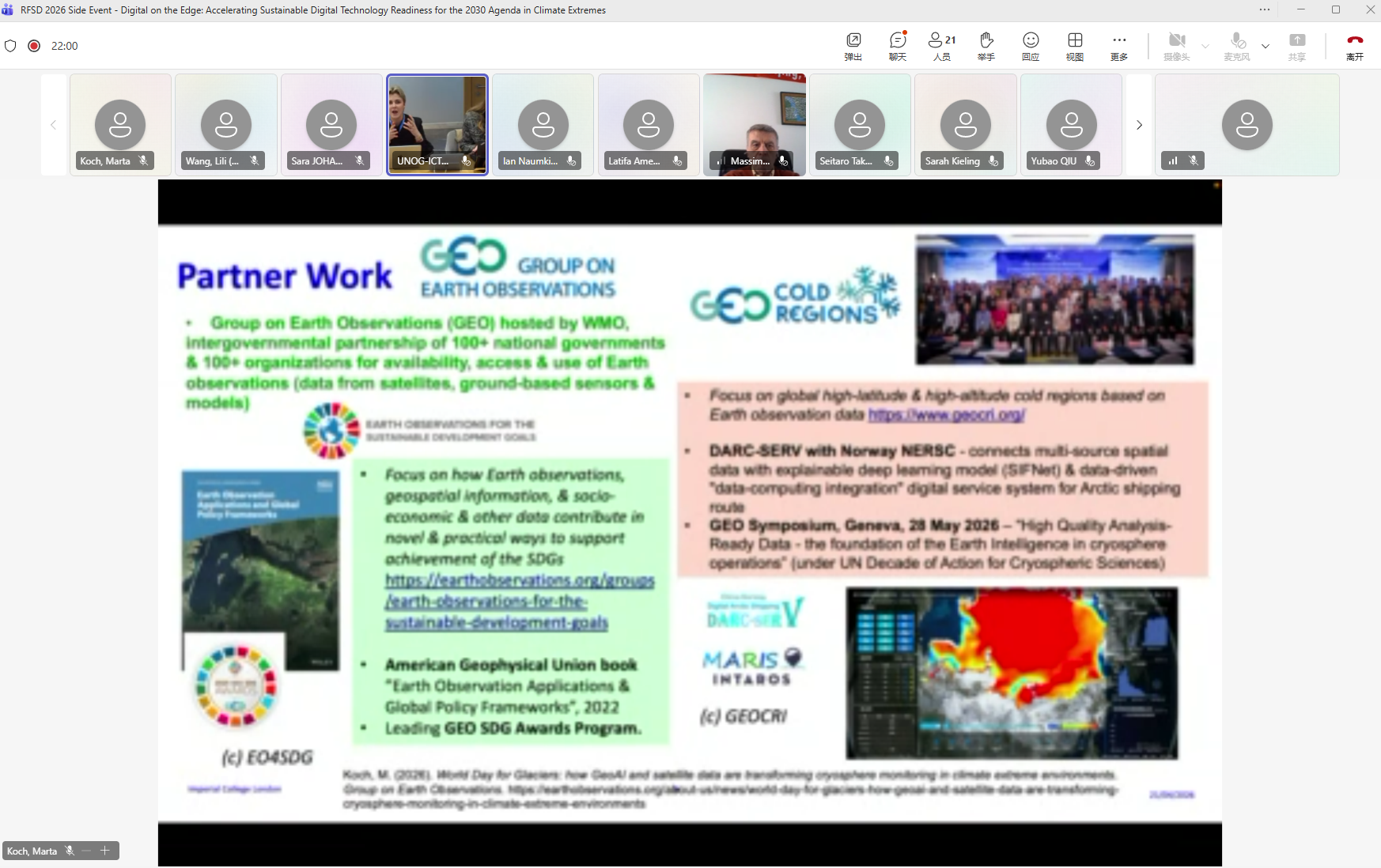
Task: Send a reaction via 回应
Action: [1031, 45]
